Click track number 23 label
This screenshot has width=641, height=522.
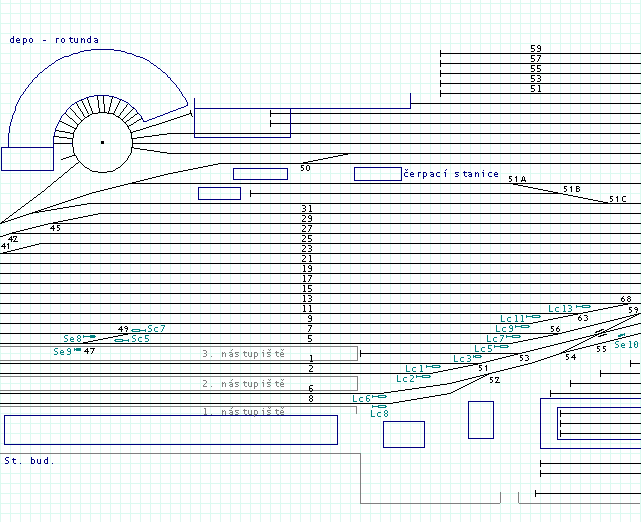[307, 249]
